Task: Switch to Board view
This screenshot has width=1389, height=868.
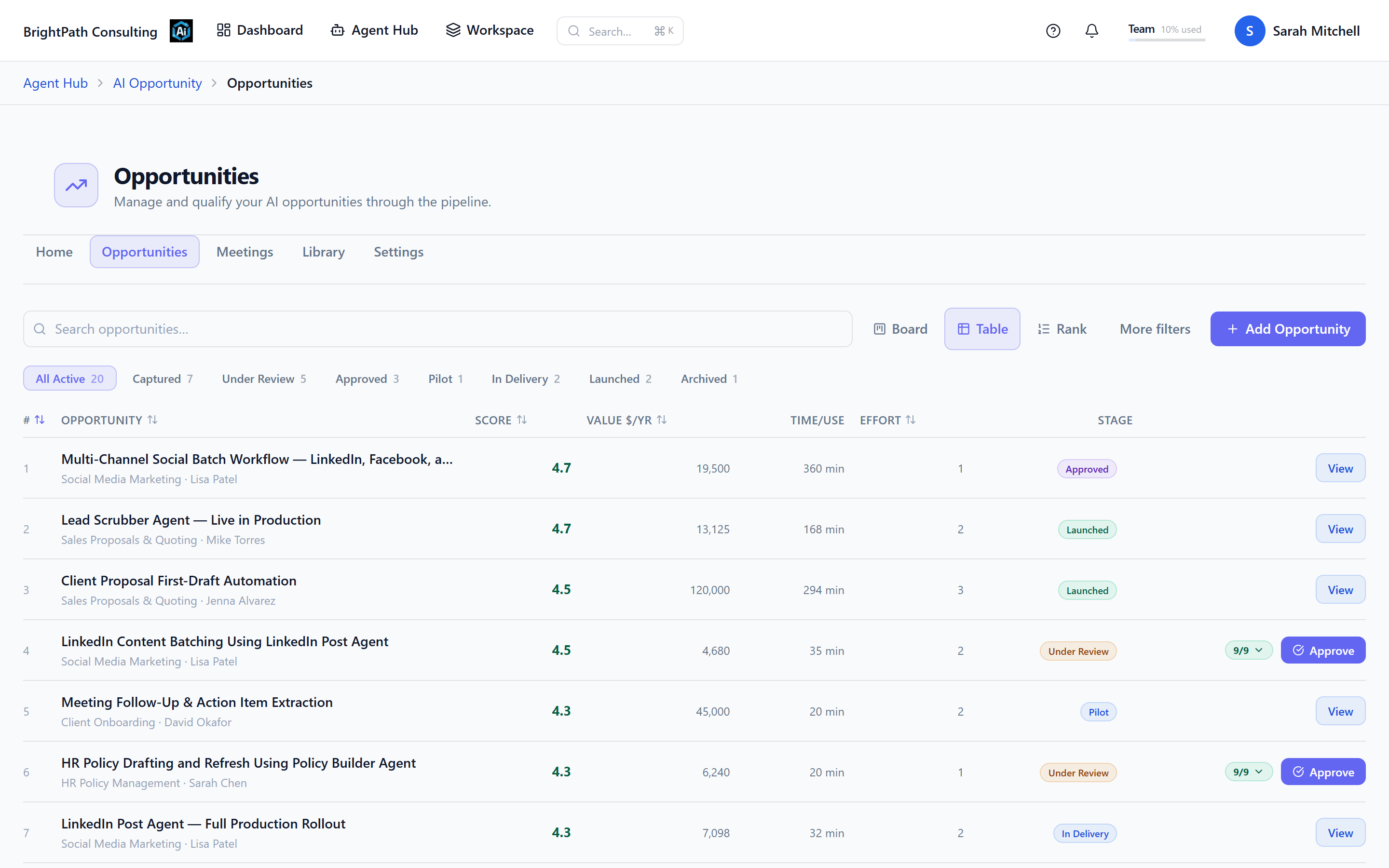Action: 900,329
